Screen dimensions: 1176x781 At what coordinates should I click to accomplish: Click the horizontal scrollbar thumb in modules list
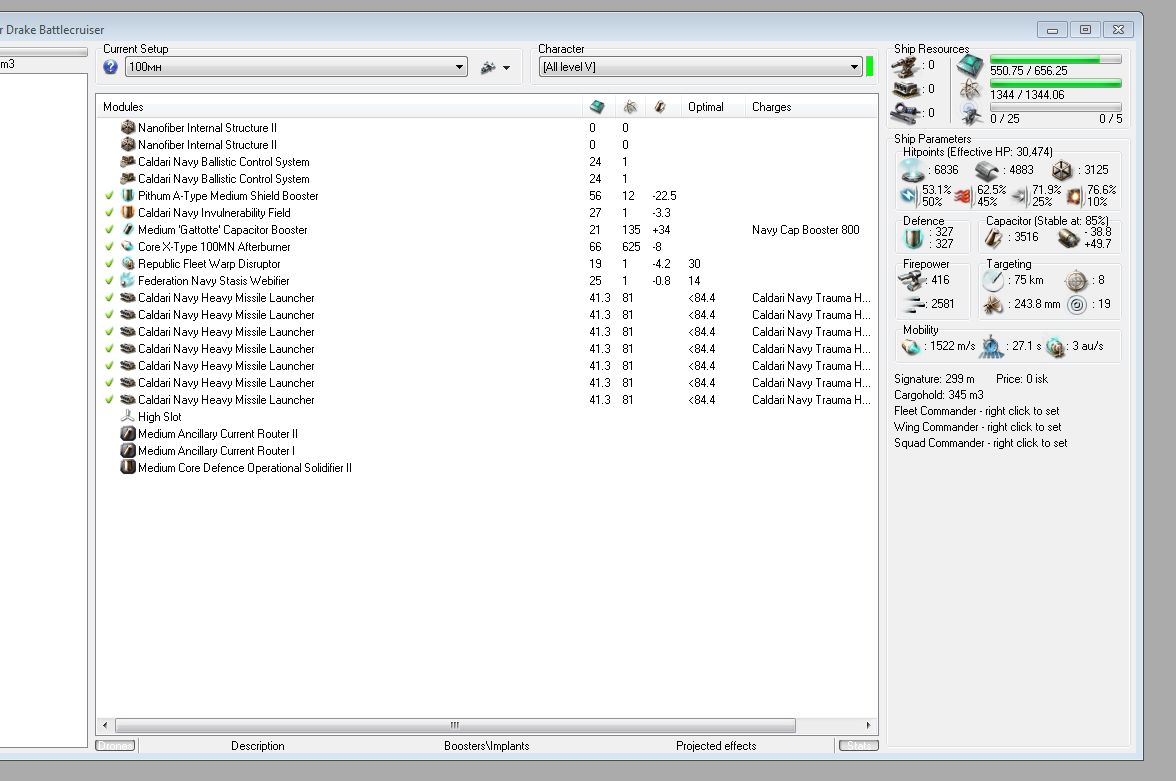pos(455,725)
